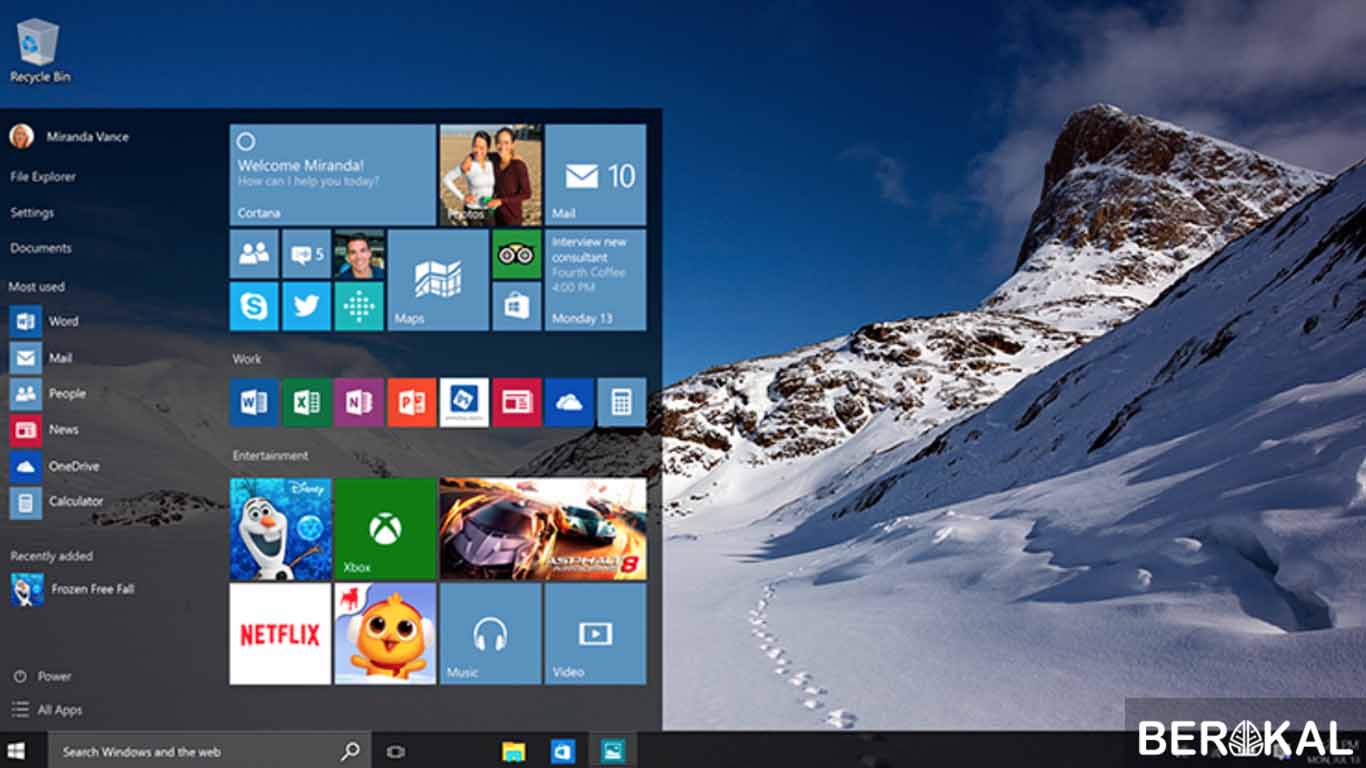1366x768 pixels.
Task: Click the Power button
Action: 42,676
